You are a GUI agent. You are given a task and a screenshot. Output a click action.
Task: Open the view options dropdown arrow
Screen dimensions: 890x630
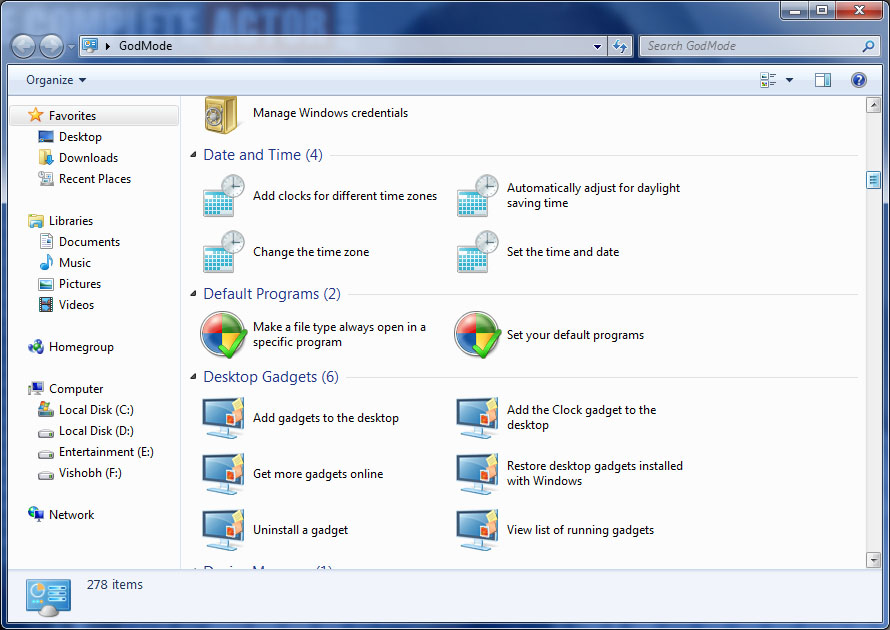[x=789, y=80]
